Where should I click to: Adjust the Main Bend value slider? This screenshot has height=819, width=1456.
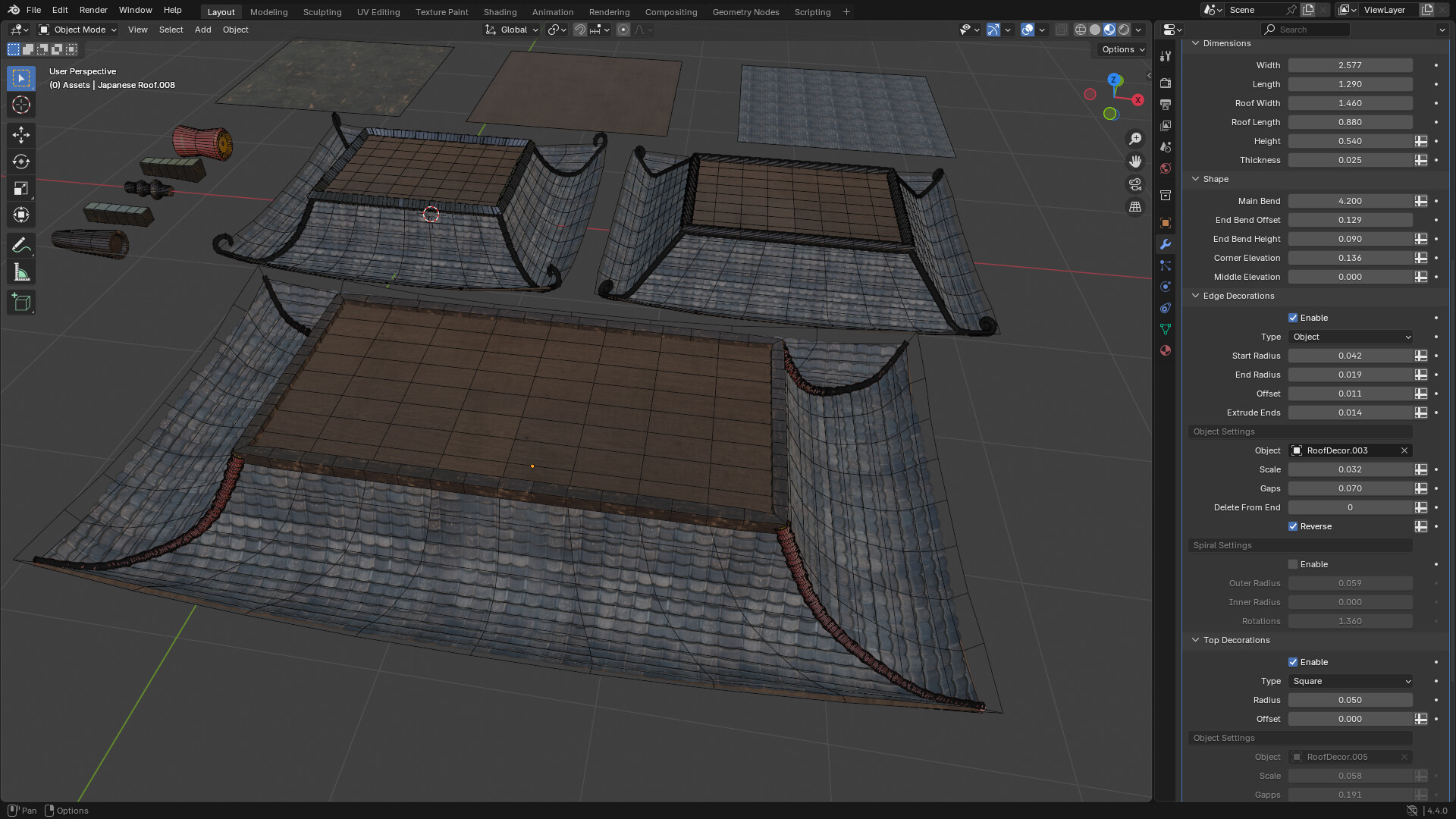(x=1350, y=201)
